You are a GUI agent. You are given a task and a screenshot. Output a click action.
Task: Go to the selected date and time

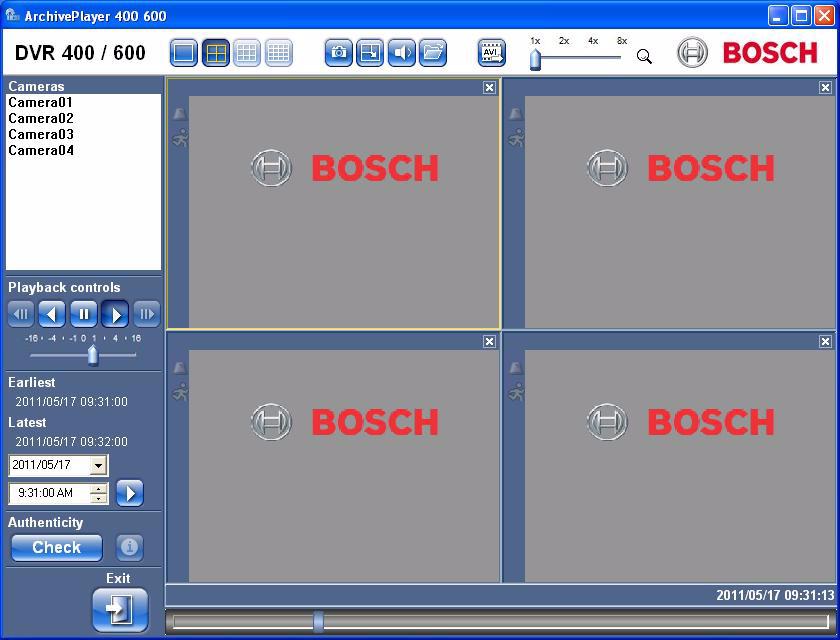click(x=130, y=493)
